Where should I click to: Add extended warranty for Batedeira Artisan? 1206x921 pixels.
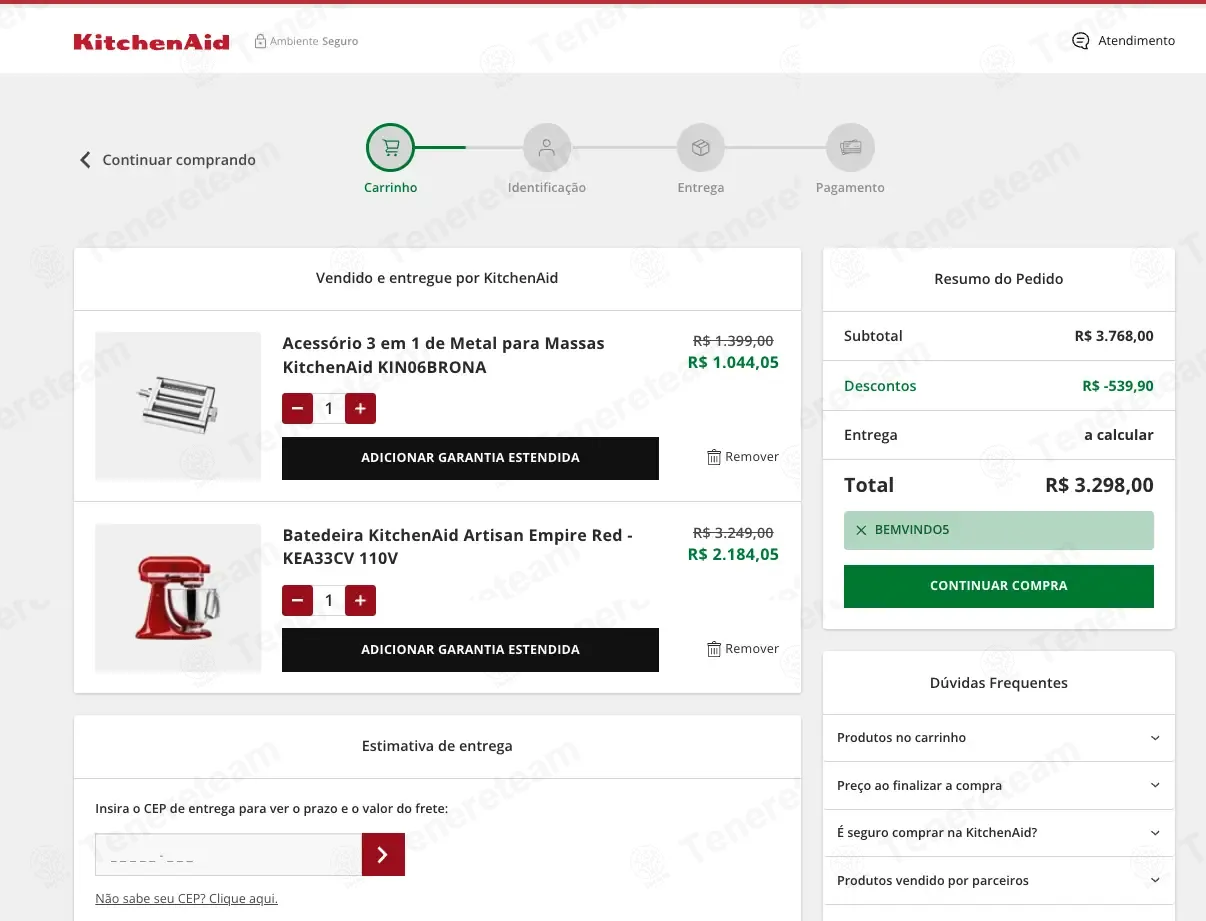(x=470, y=650)
